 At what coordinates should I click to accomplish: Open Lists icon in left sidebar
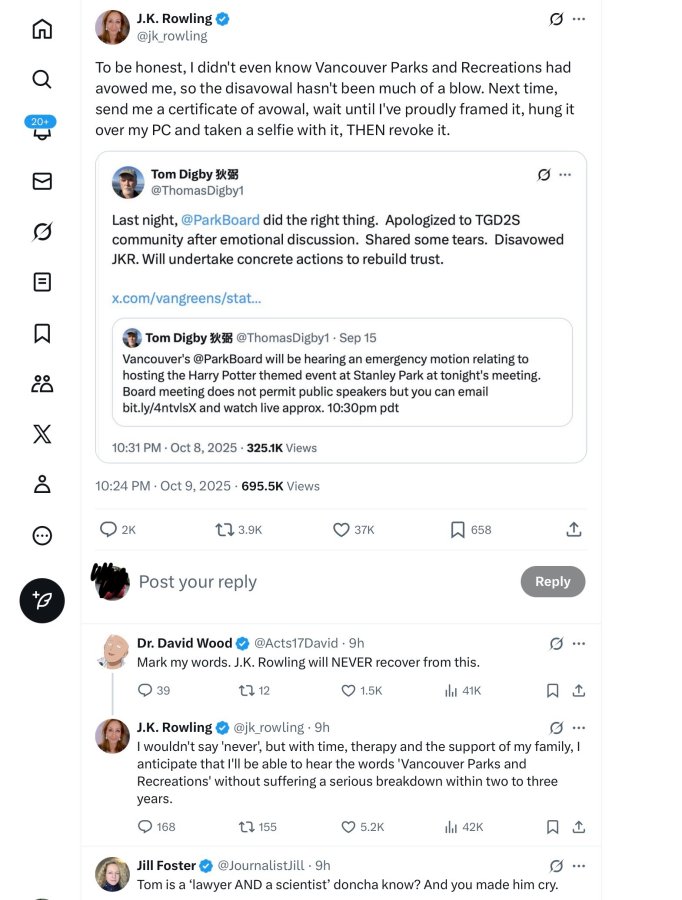pyautogui.click(x=42, y=282)
